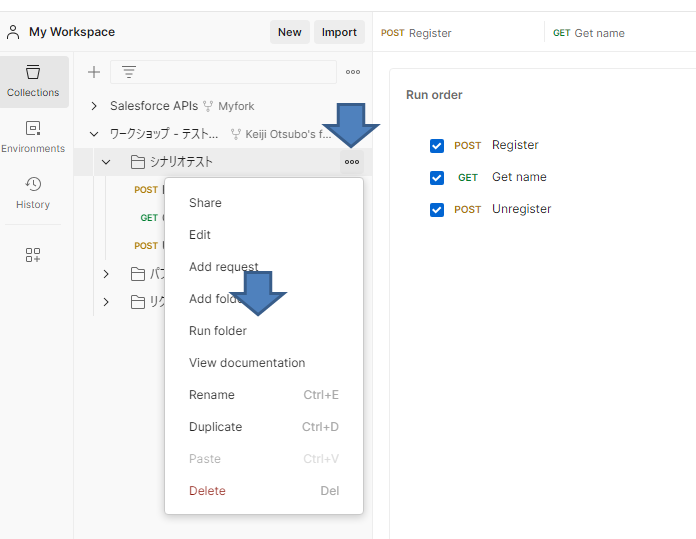This screenshot has height=539, width=696.
Task: Choose Duplicate in the context menu
Action: point(216,427)
